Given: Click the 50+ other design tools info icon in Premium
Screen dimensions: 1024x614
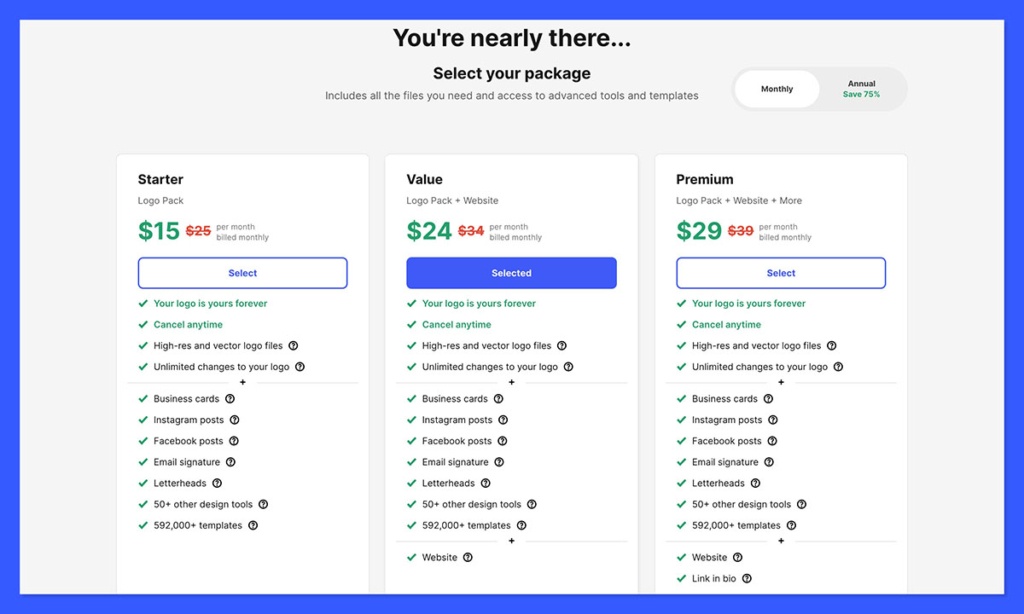Looking at the screenshot, I should click(x=802, y=504).
